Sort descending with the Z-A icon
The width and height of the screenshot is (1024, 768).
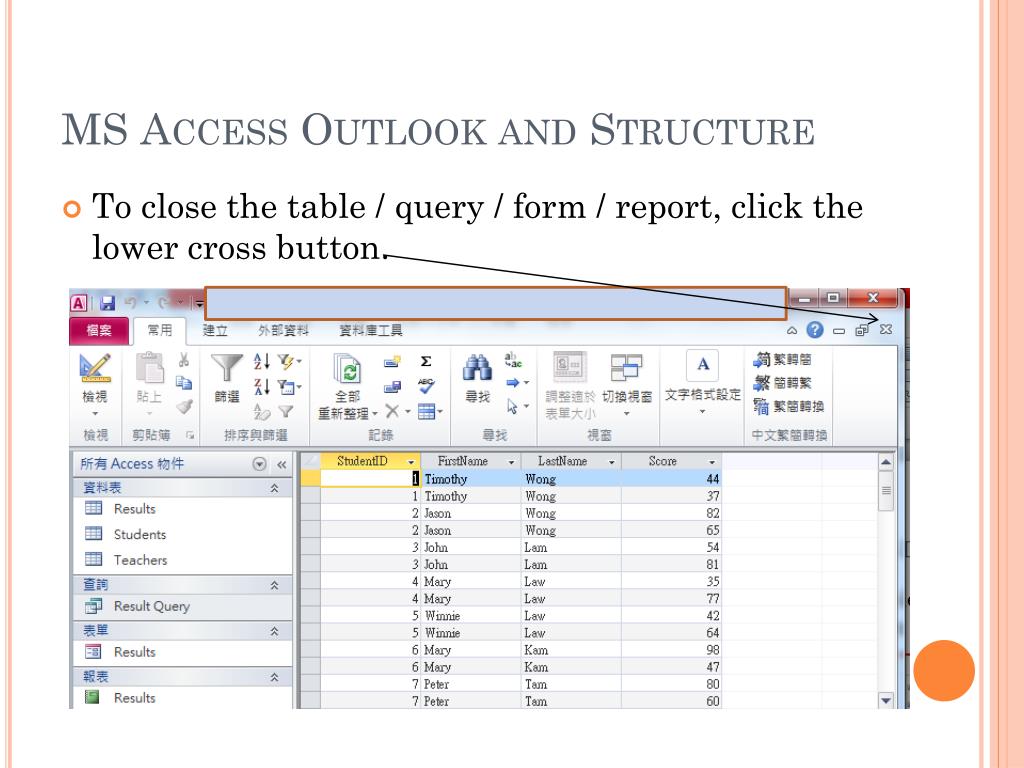point(261,387)
